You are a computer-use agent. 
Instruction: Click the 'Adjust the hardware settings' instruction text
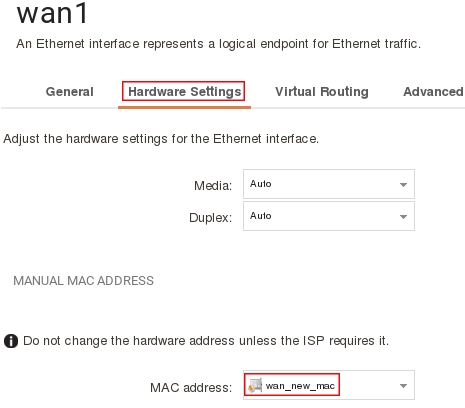(x=161, y=139)
